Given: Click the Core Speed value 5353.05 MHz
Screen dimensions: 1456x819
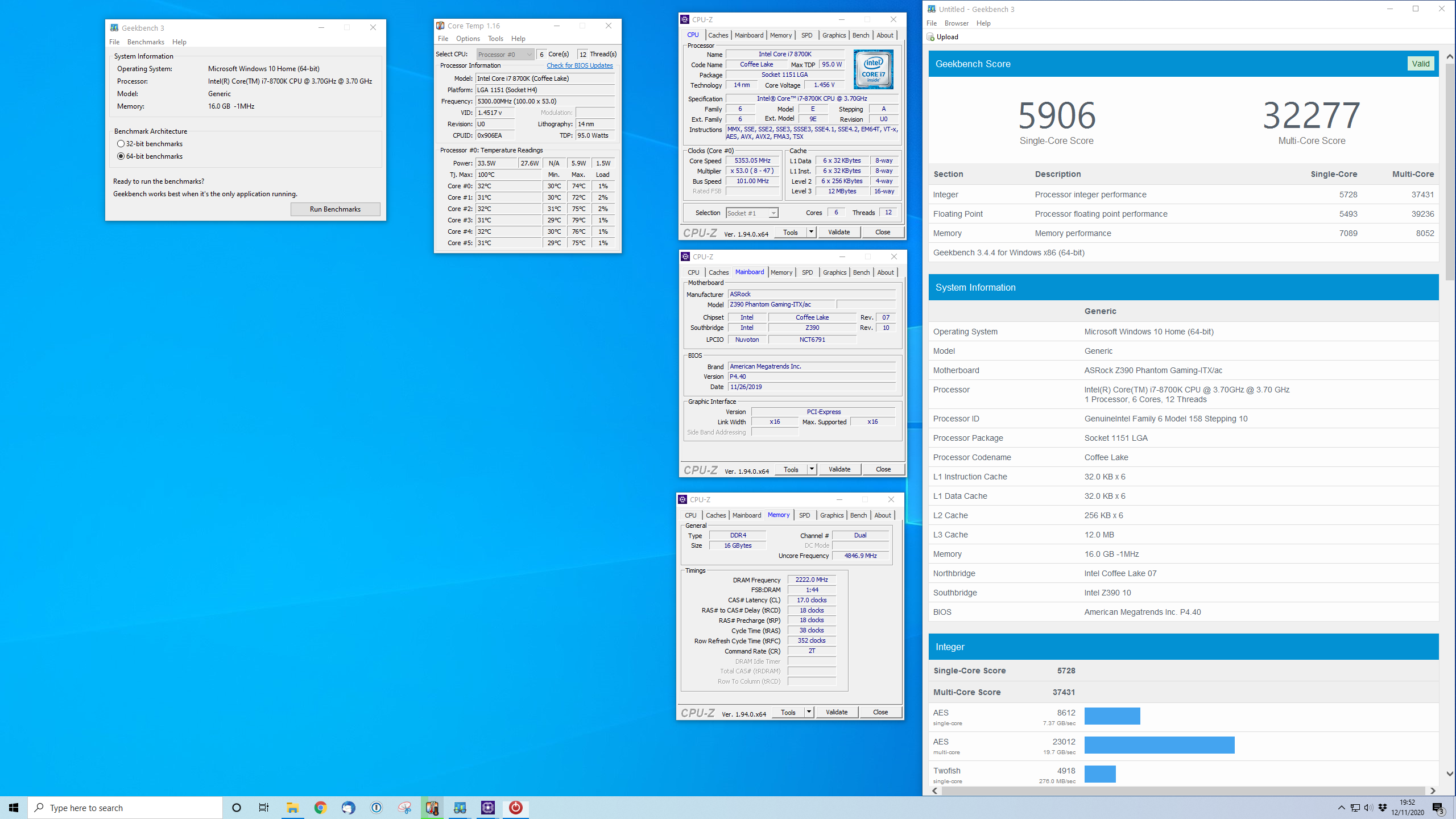Looking at the screenshot, I should 752,161.
